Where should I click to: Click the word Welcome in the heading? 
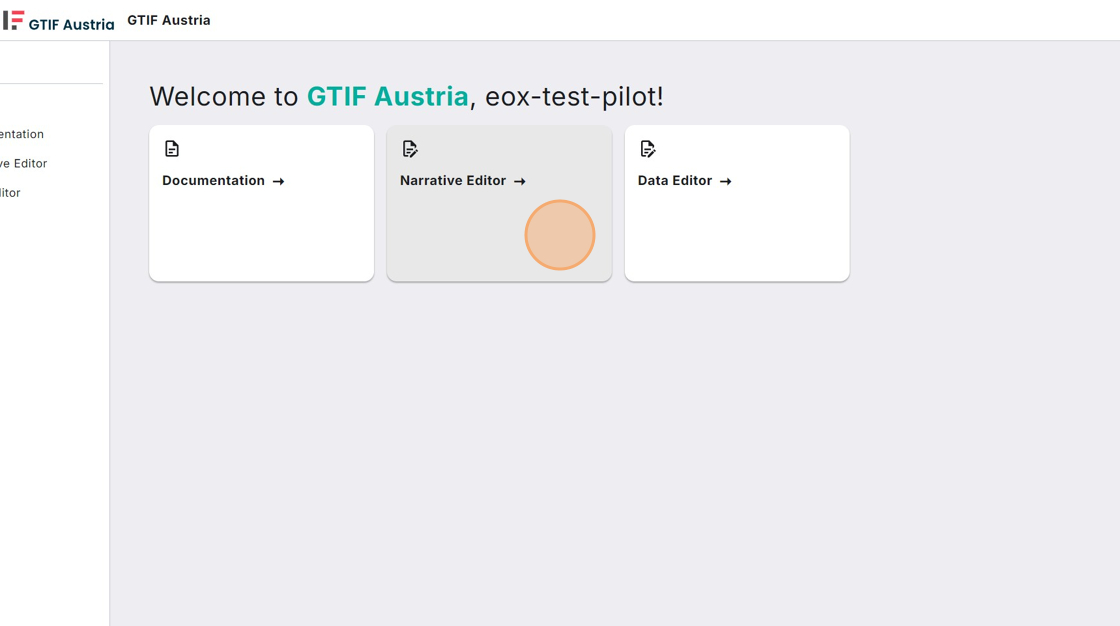click(208, 96)
